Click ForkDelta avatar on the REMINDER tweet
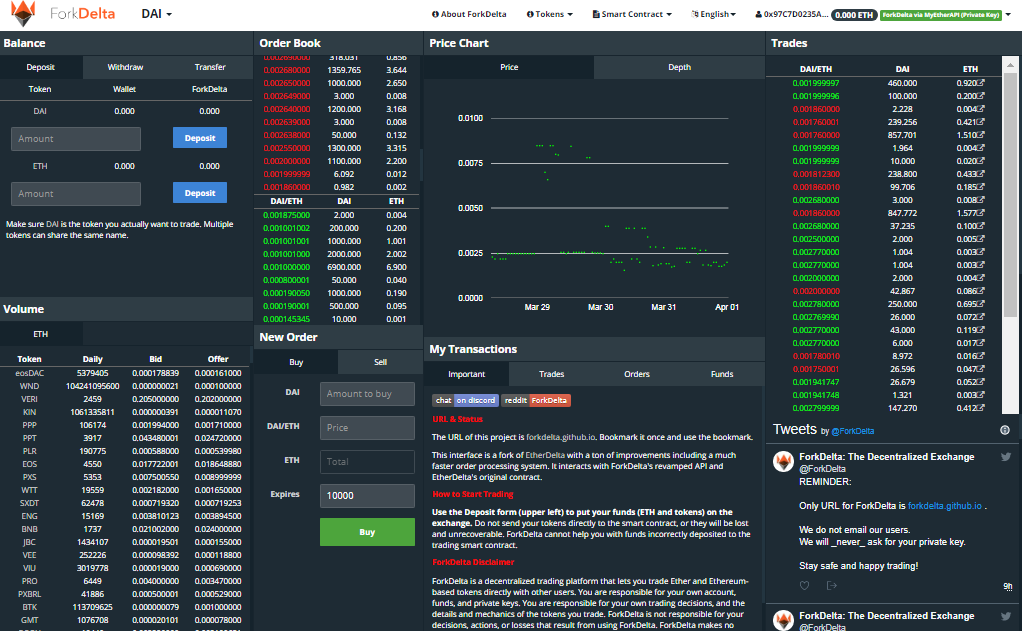Screen dimensions: 1022x631 pyautogui.click(x=783, y=462)
